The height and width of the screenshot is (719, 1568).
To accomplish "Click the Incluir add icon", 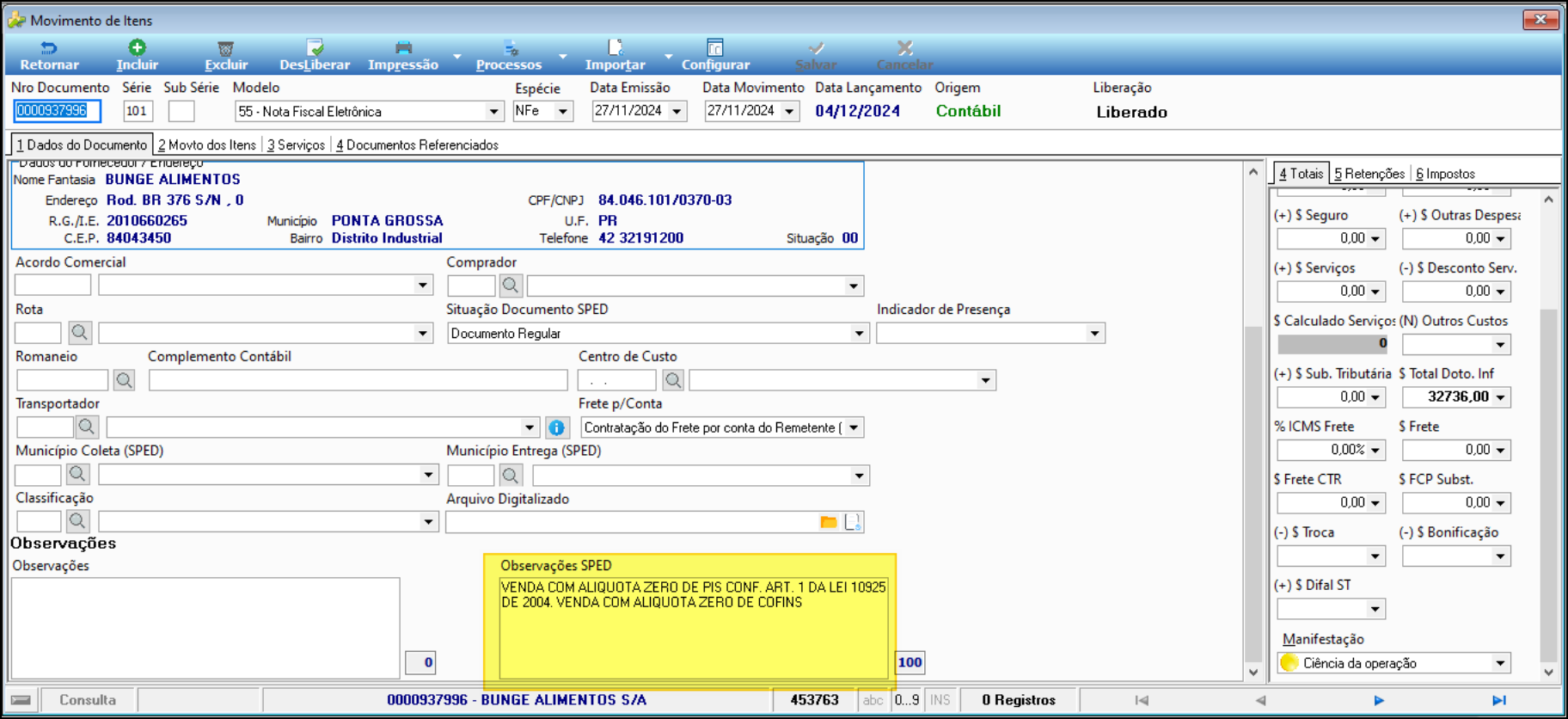I will [x=137, y=47].
